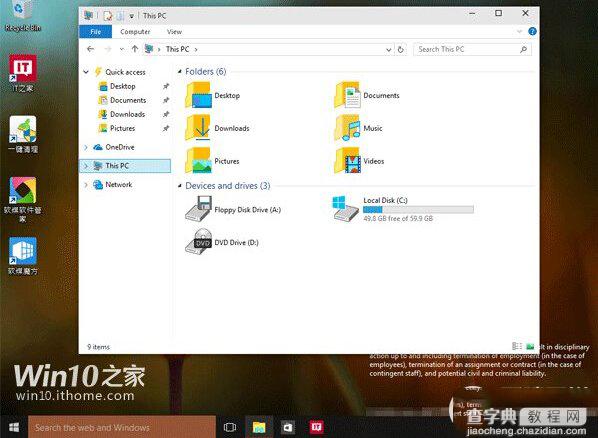The width and height of the screenshot is (598, 438).
Task: Open the IT之家 desktop shortcut
Action: (23, 73)
